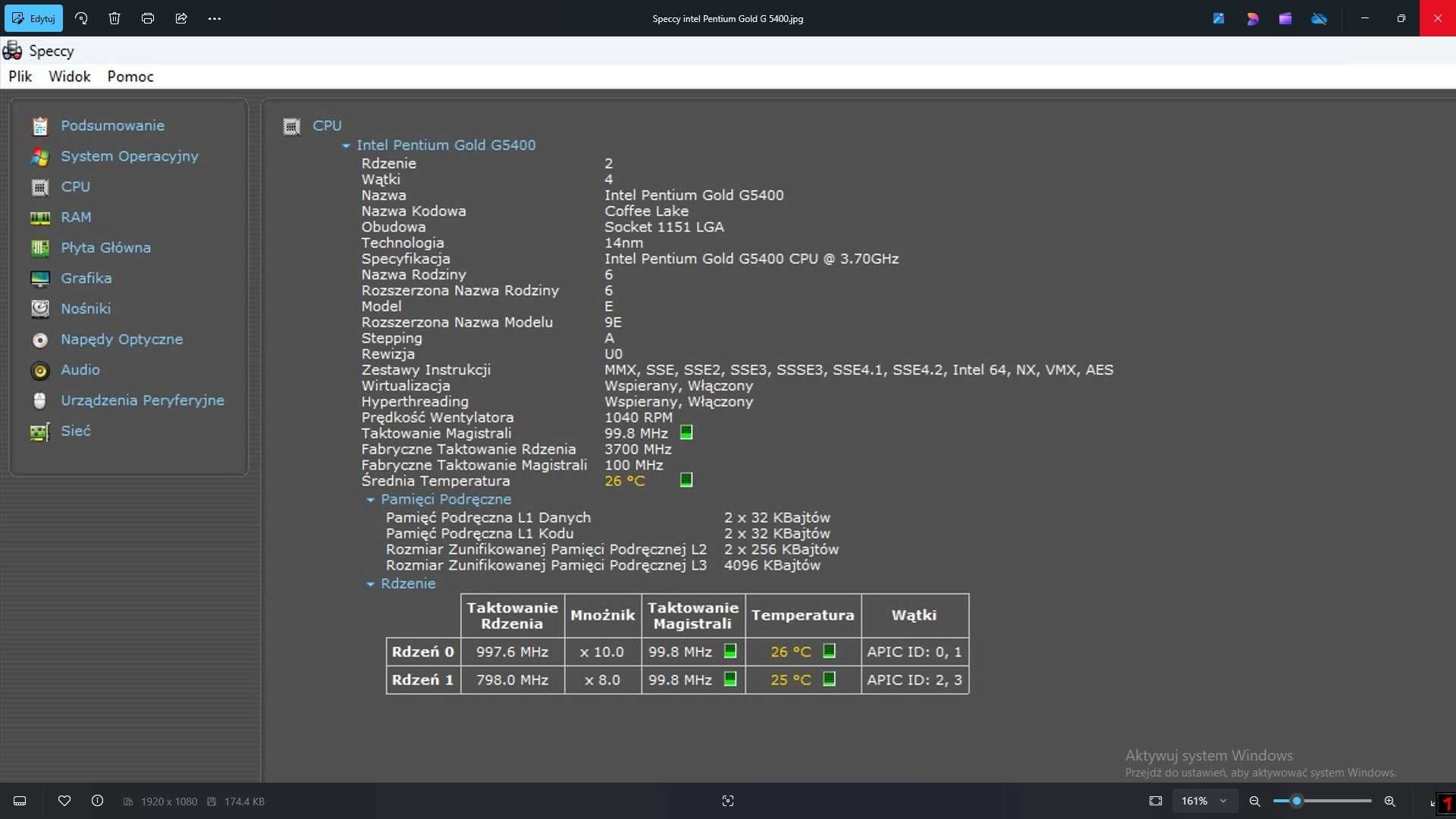Click the Coffee Lake code name value

point(646,212)
